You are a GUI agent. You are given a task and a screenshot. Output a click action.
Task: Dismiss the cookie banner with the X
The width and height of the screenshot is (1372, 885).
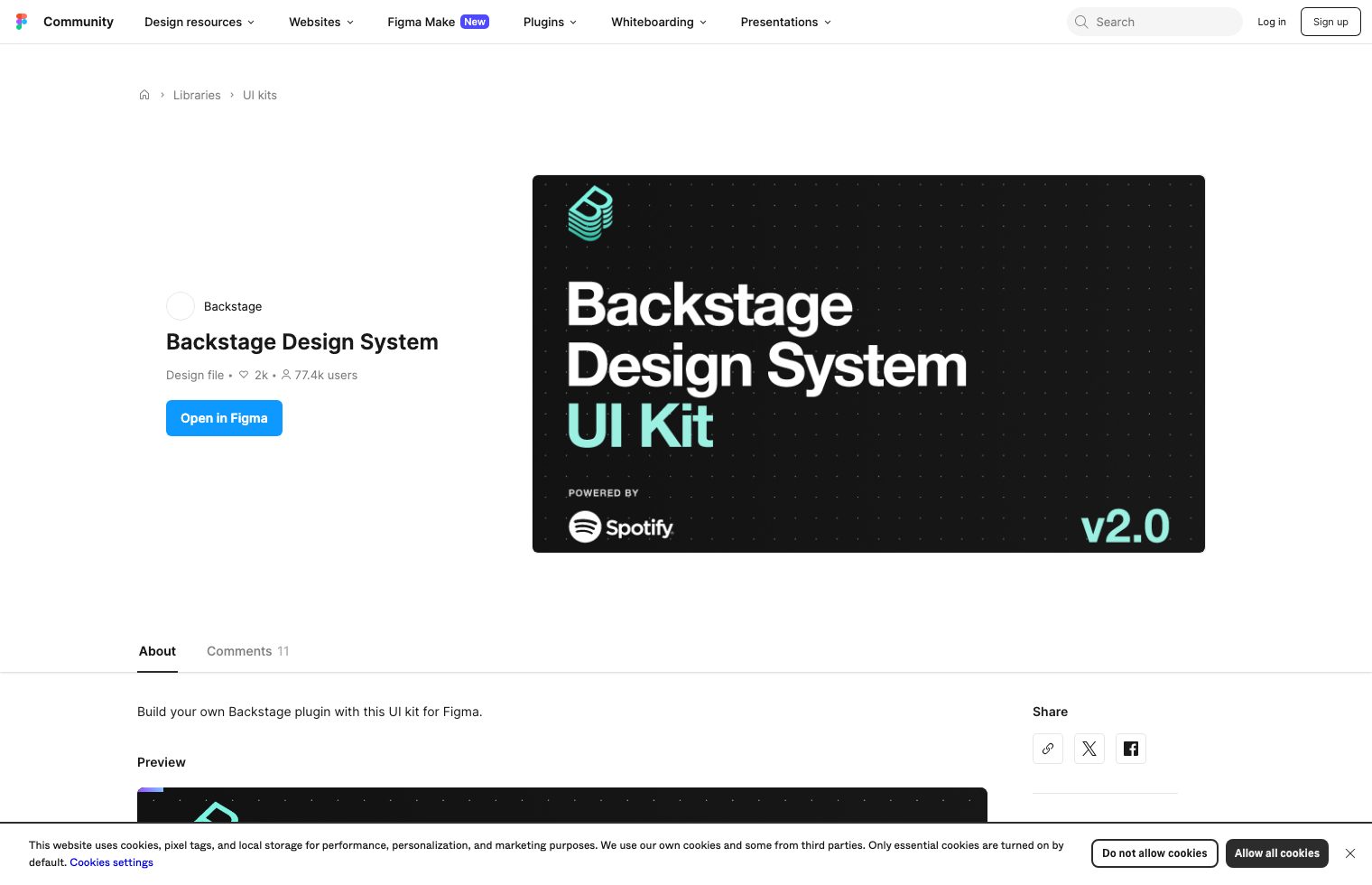coord(1350,852)
